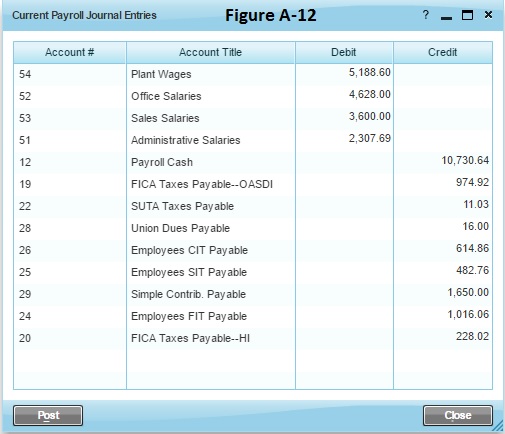The width and height of the screenshot is (505, 434).
Task: Select the SUTA Taxes Payable title
Action: coord(182,206)
